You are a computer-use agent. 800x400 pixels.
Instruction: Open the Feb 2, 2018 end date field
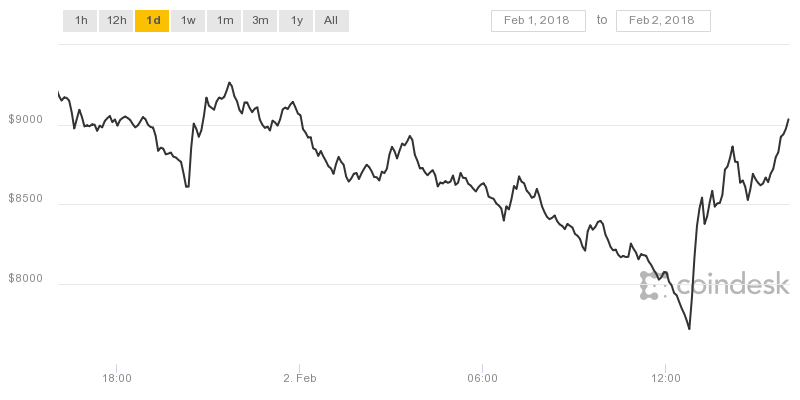[x=663, y=21]
